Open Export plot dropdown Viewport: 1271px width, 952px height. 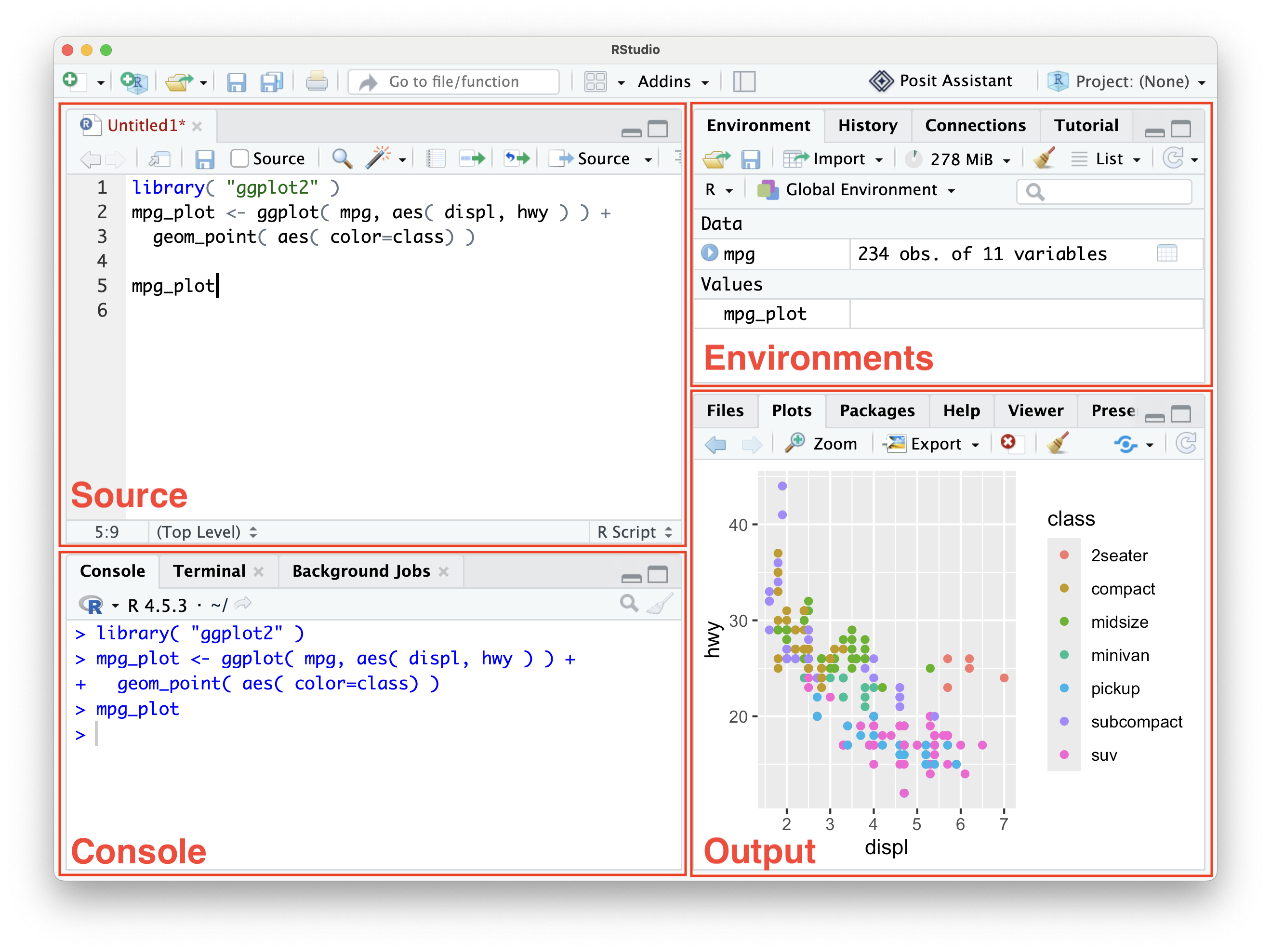pyautogui.click(x=932, y=444)
